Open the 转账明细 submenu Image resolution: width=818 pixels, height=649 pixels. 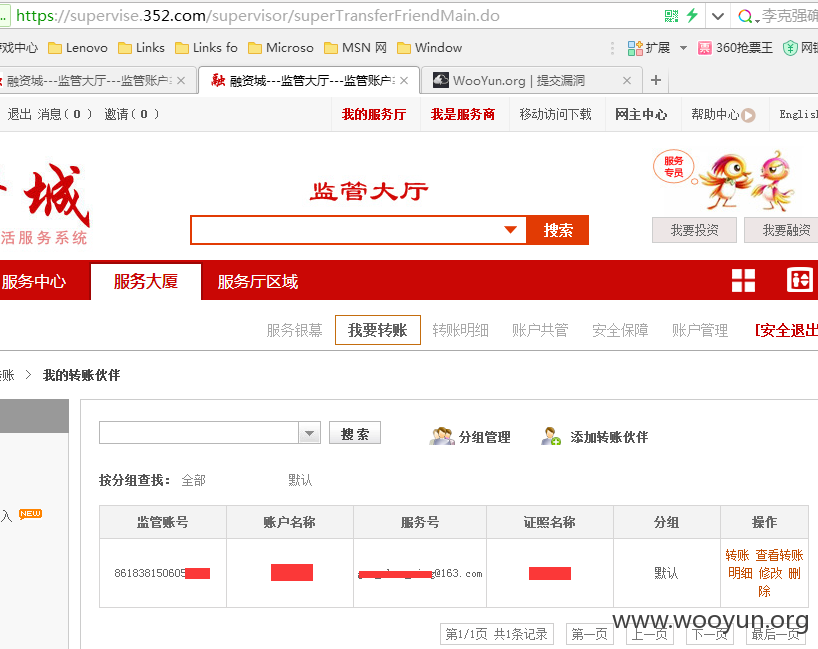tap(460, 330)
